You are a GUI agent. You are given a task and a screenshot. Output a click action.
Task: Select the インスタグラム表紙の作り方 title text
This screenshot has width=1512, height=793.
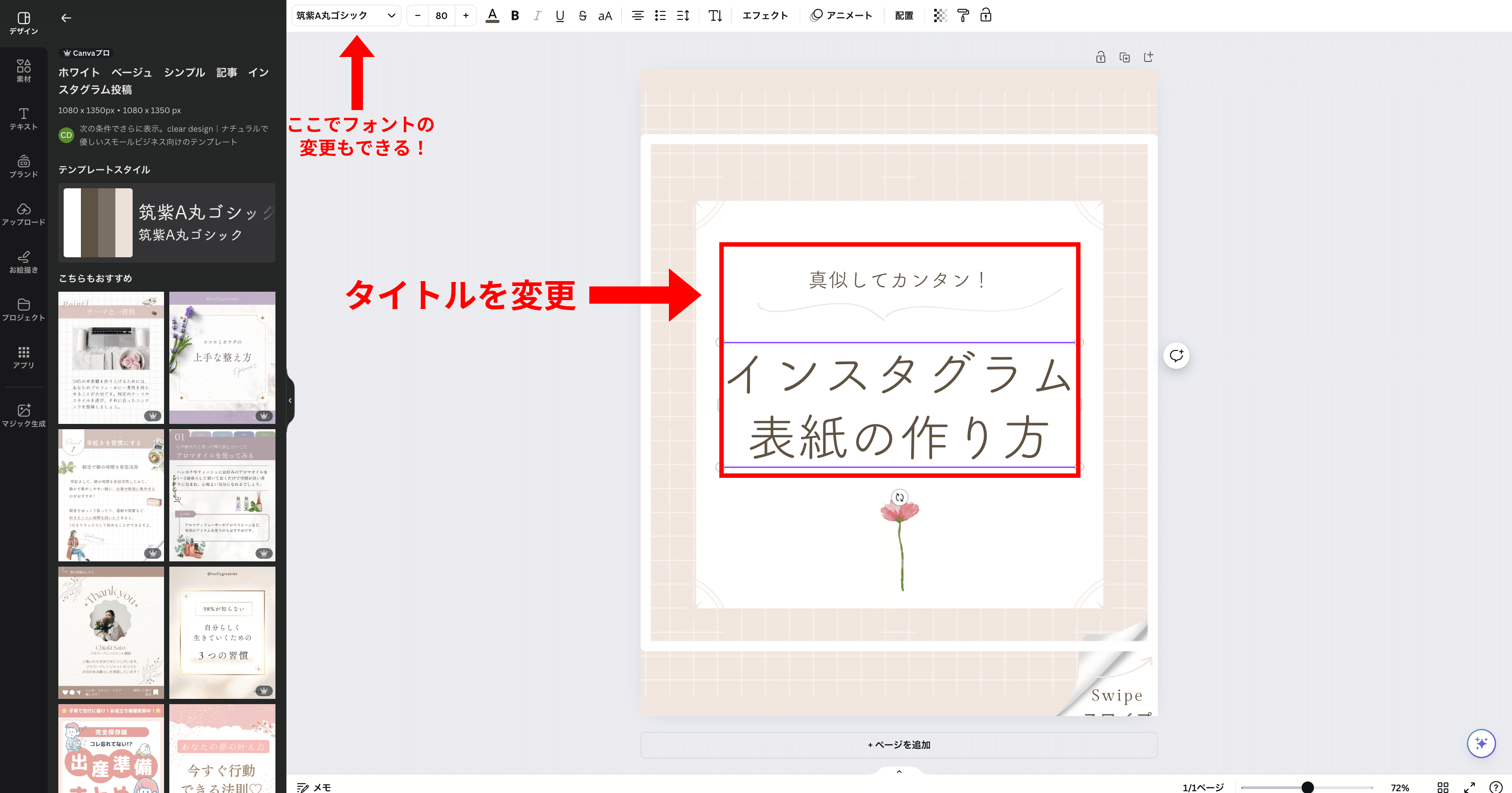(x=899, y=405)
